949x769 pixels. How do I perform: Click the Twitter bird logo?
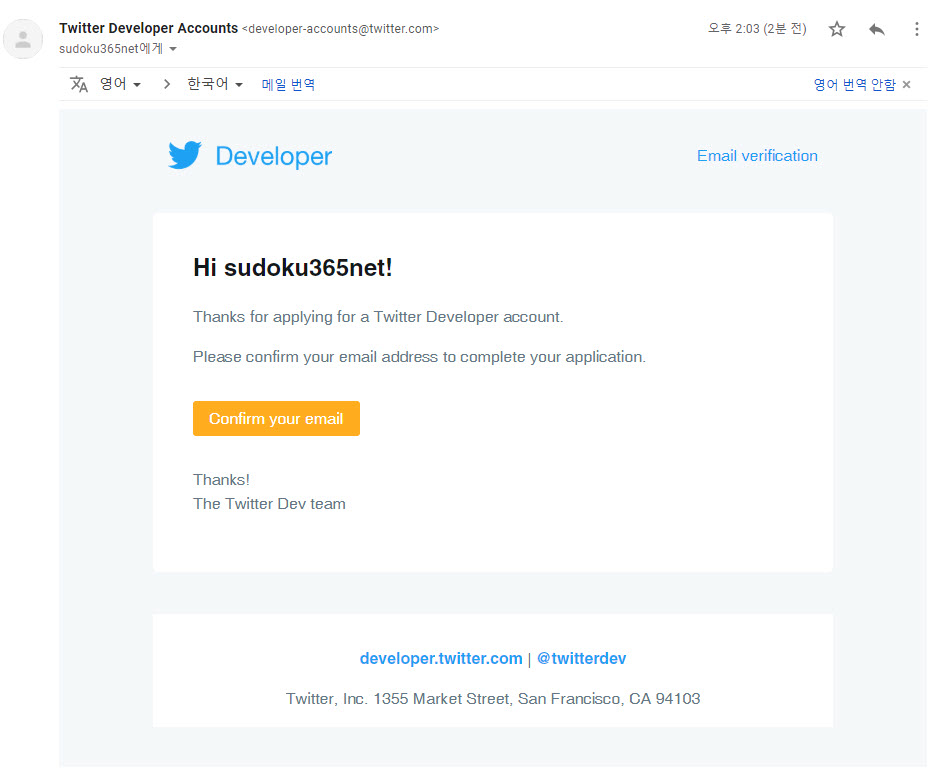pos(185,155)
